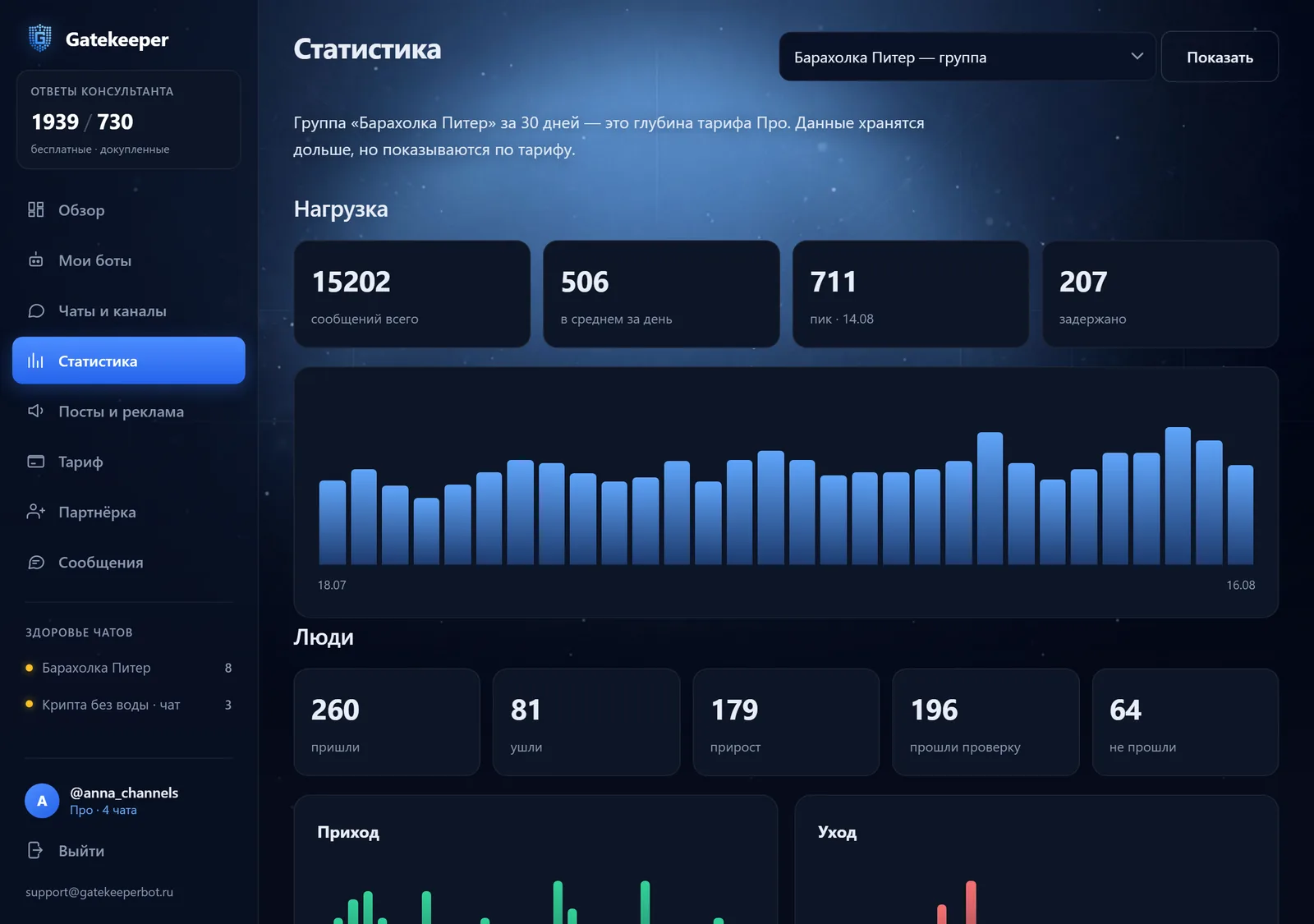The image size is (1314, 924).
Task: Click the yellow dot beside Крипта без воды
Action: [x=30, y=704]
